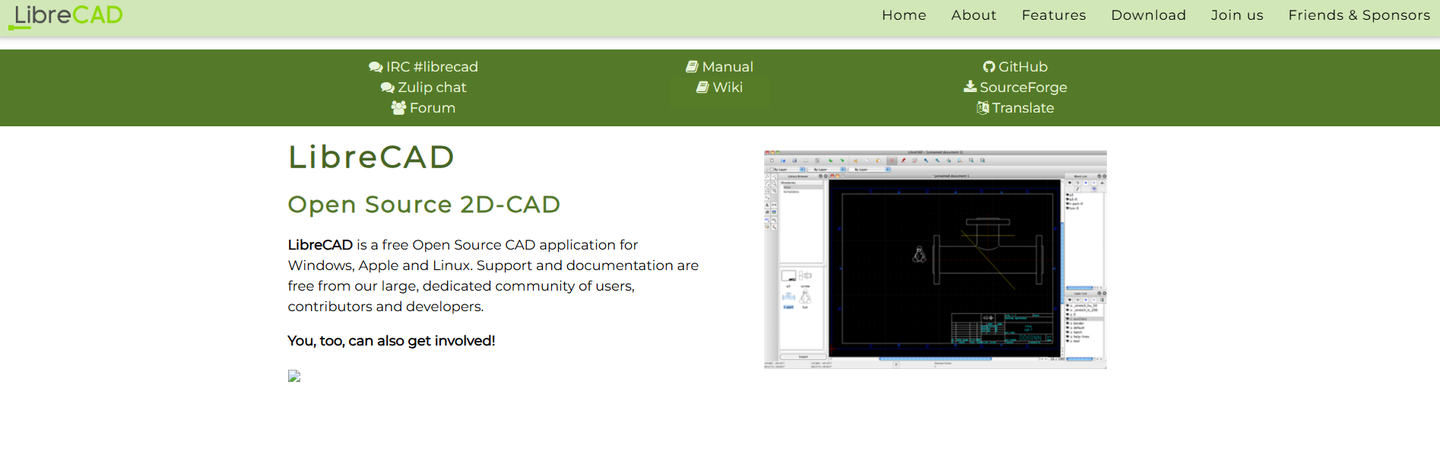Viewport: 1440px width, 474px height.
Task: Open the IRC #librecad chat link
Action: click(x=423, y=67)
